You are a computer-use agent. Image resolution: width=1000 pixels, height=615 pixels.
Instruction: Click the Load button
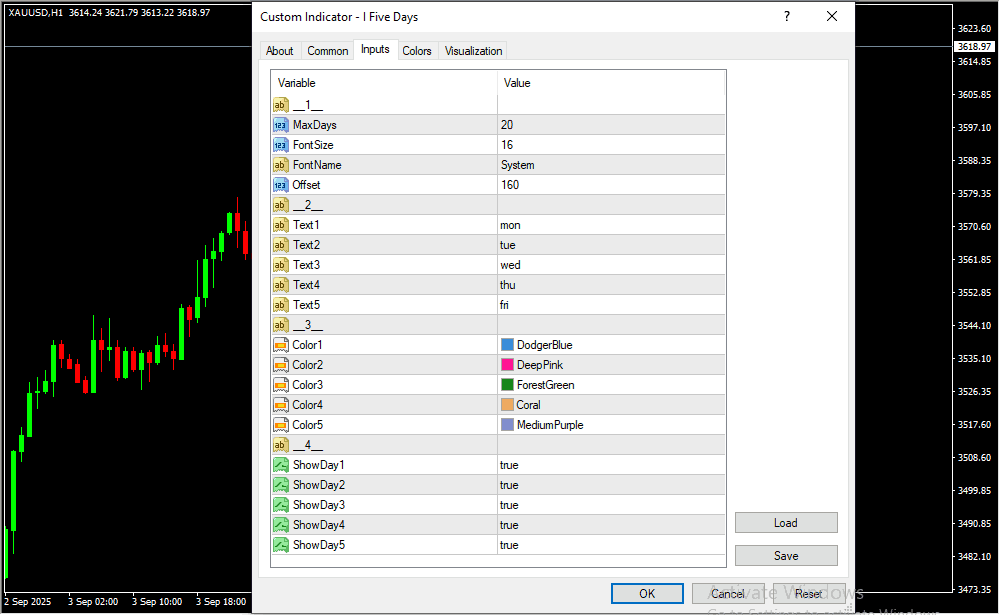click(x=785, y=523)
